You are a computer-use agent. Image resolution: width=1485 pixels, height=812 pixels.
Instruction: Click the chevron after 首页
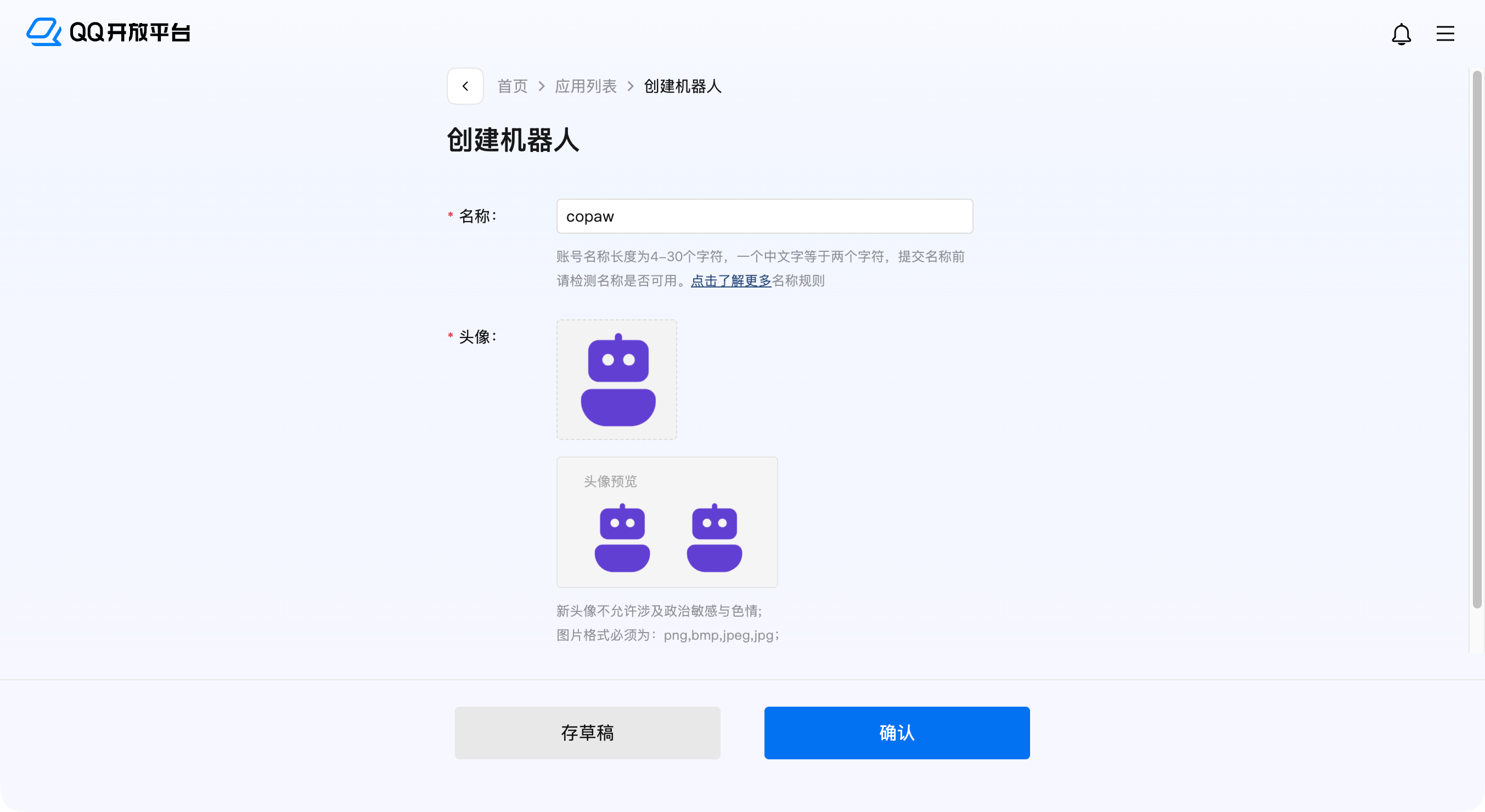point(541,87)
